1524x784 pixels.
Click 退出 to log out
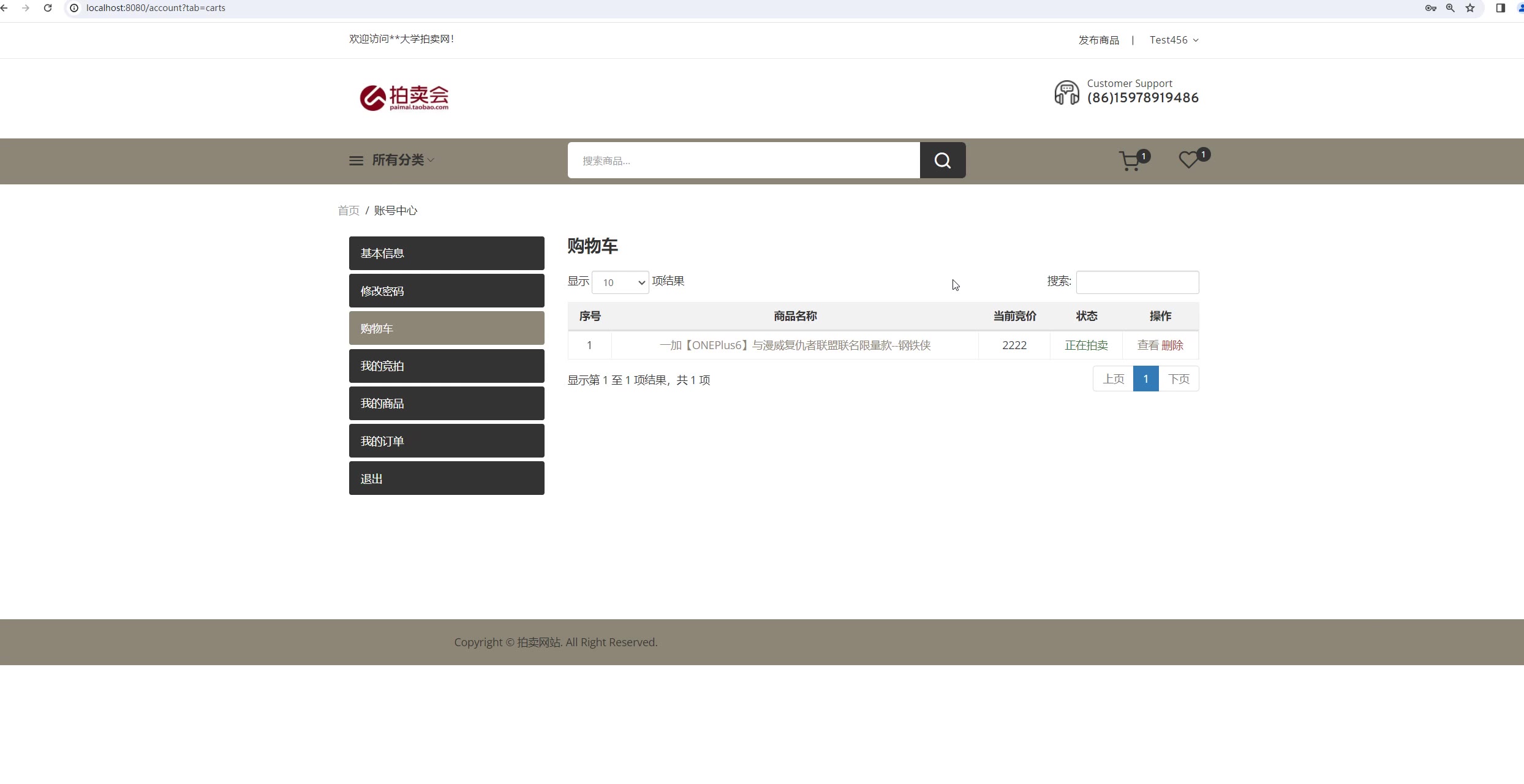point(447,478)
